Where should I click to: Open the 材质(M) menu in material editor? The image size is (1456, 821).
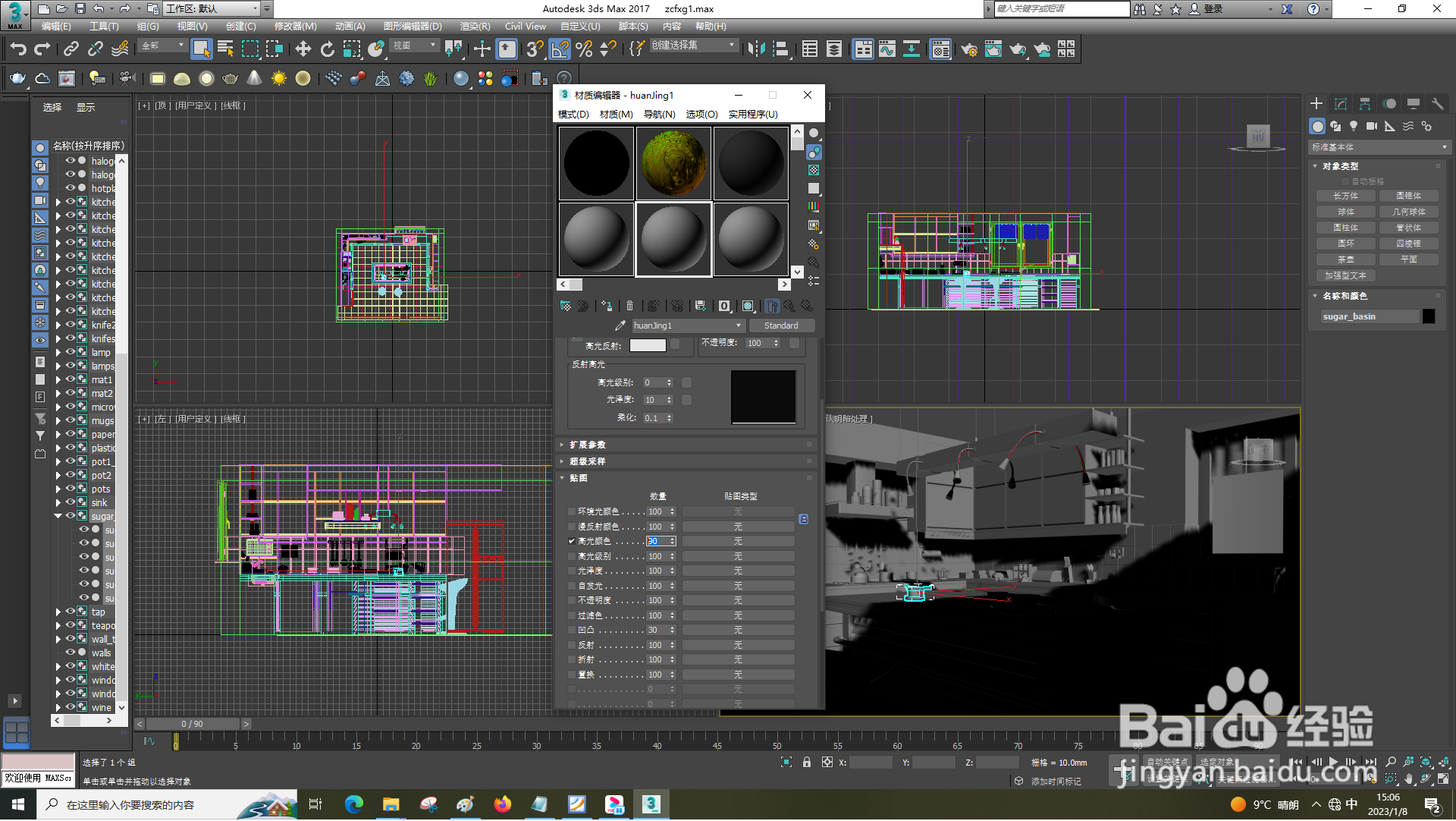616,115
